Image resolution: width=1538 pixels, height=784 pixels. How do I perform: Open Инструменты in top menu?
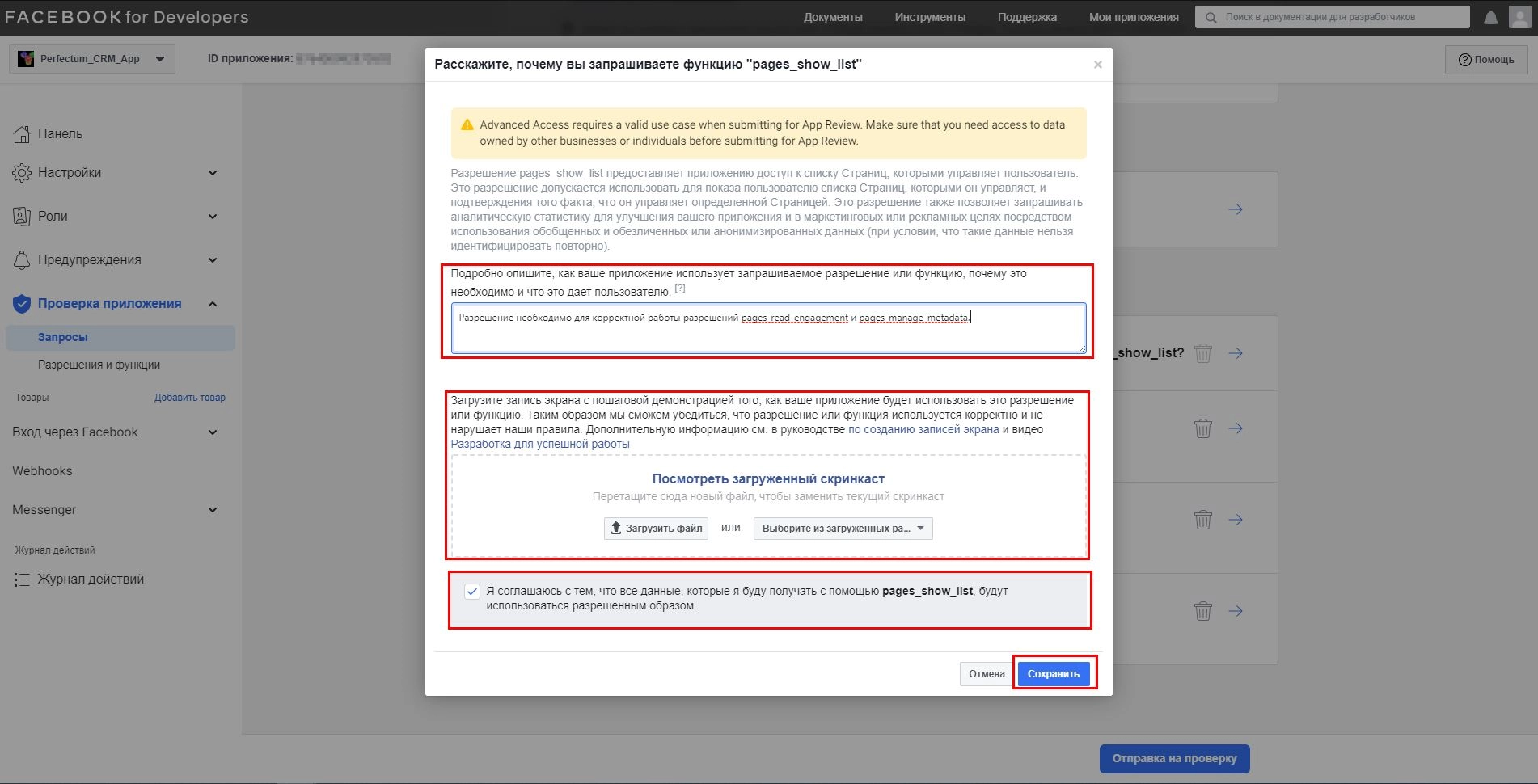pyautogui.click(x=930, y=17)
